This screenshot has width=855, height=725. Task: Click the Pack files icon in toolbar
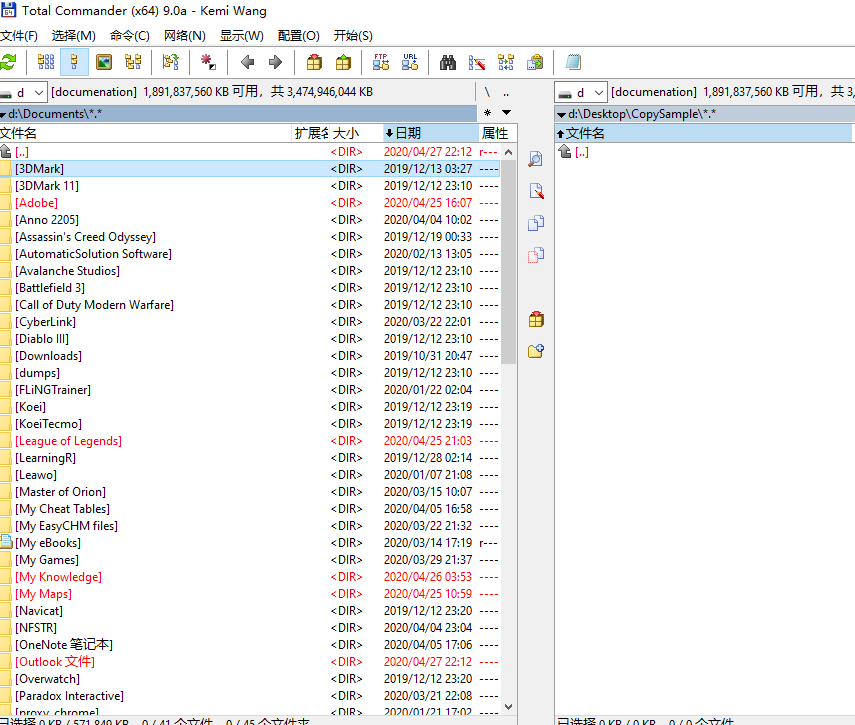click(314, 62)
